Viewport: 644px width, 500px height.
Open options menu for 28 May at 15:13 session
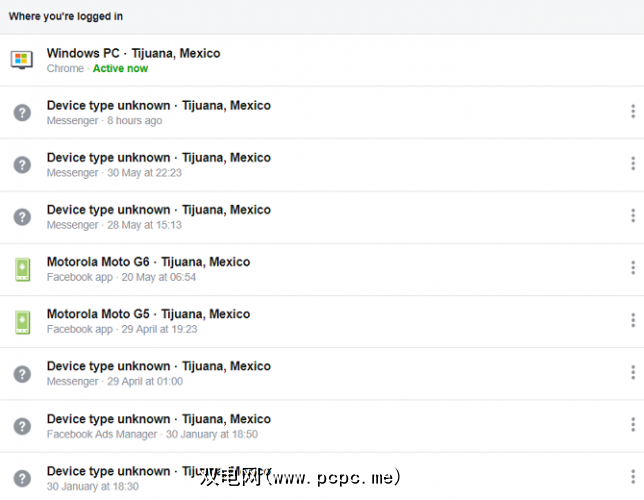tap(633, 216)
